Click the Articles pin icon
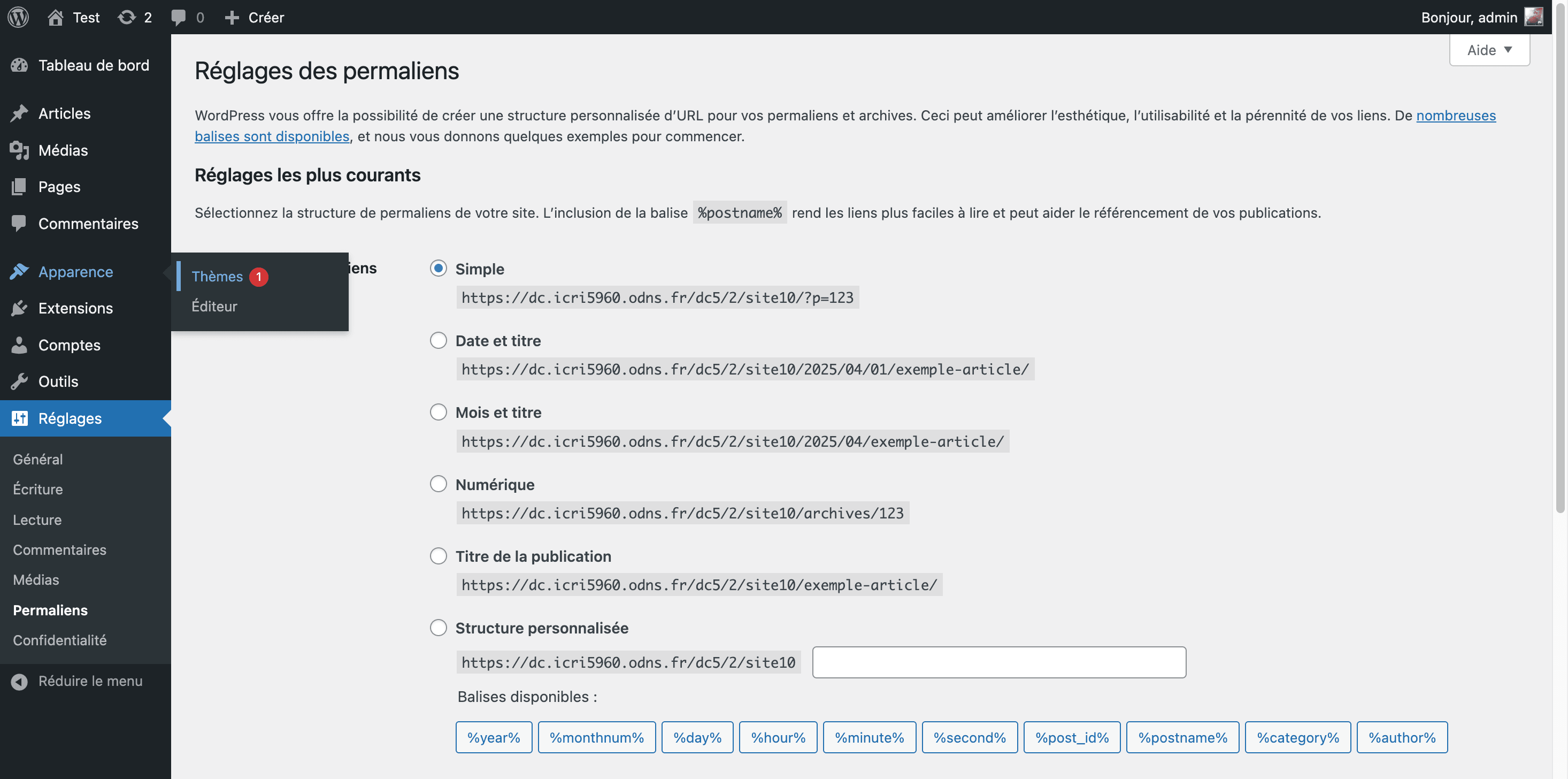Screen dimensions: 1568x779 (x=19, y=113)
